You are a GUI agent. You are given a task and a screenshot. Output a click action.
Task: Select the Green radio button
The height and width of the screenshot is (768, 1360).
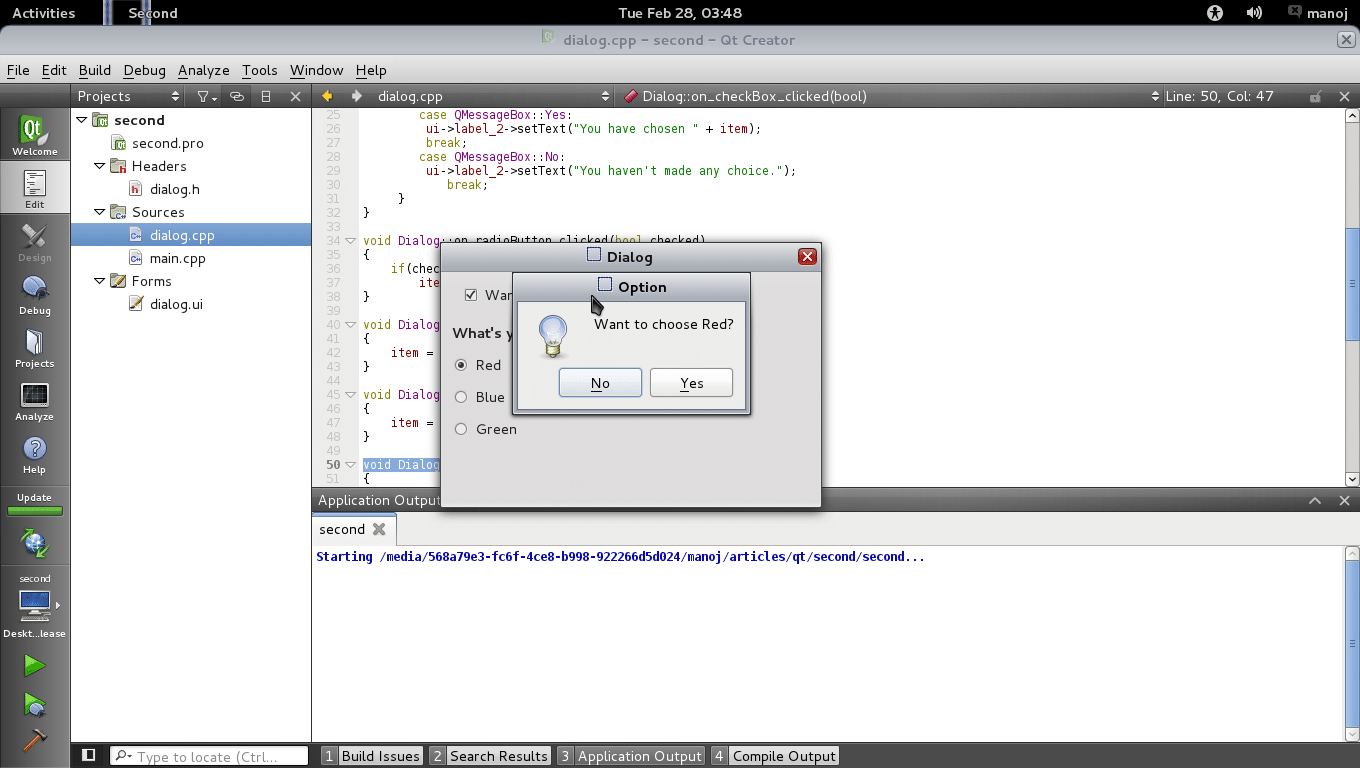(461, 429)
